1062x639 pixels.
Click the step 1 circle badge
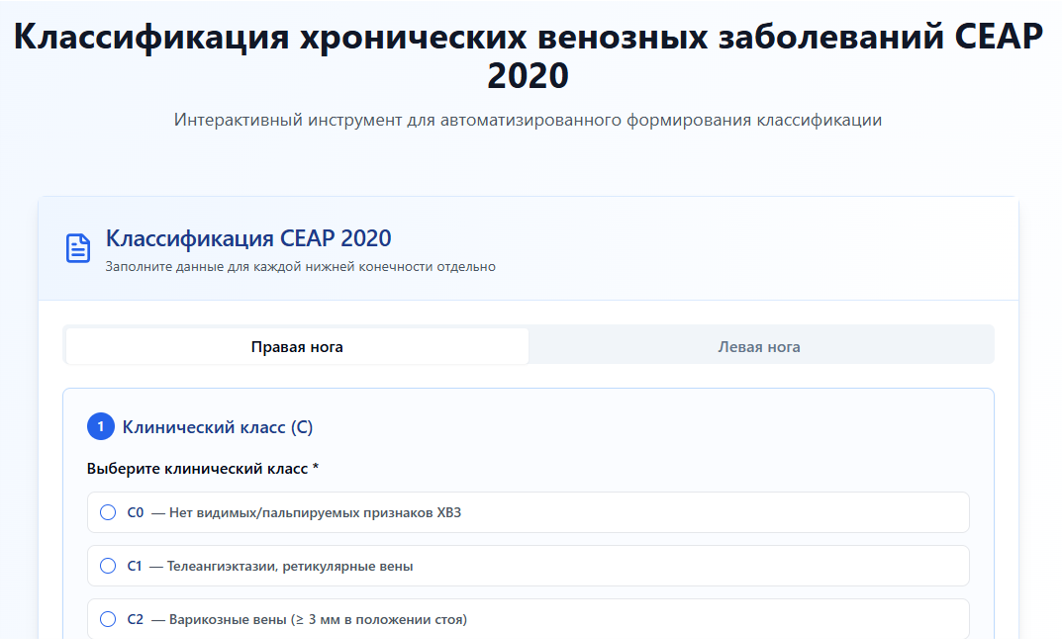[x=101, y=427]
